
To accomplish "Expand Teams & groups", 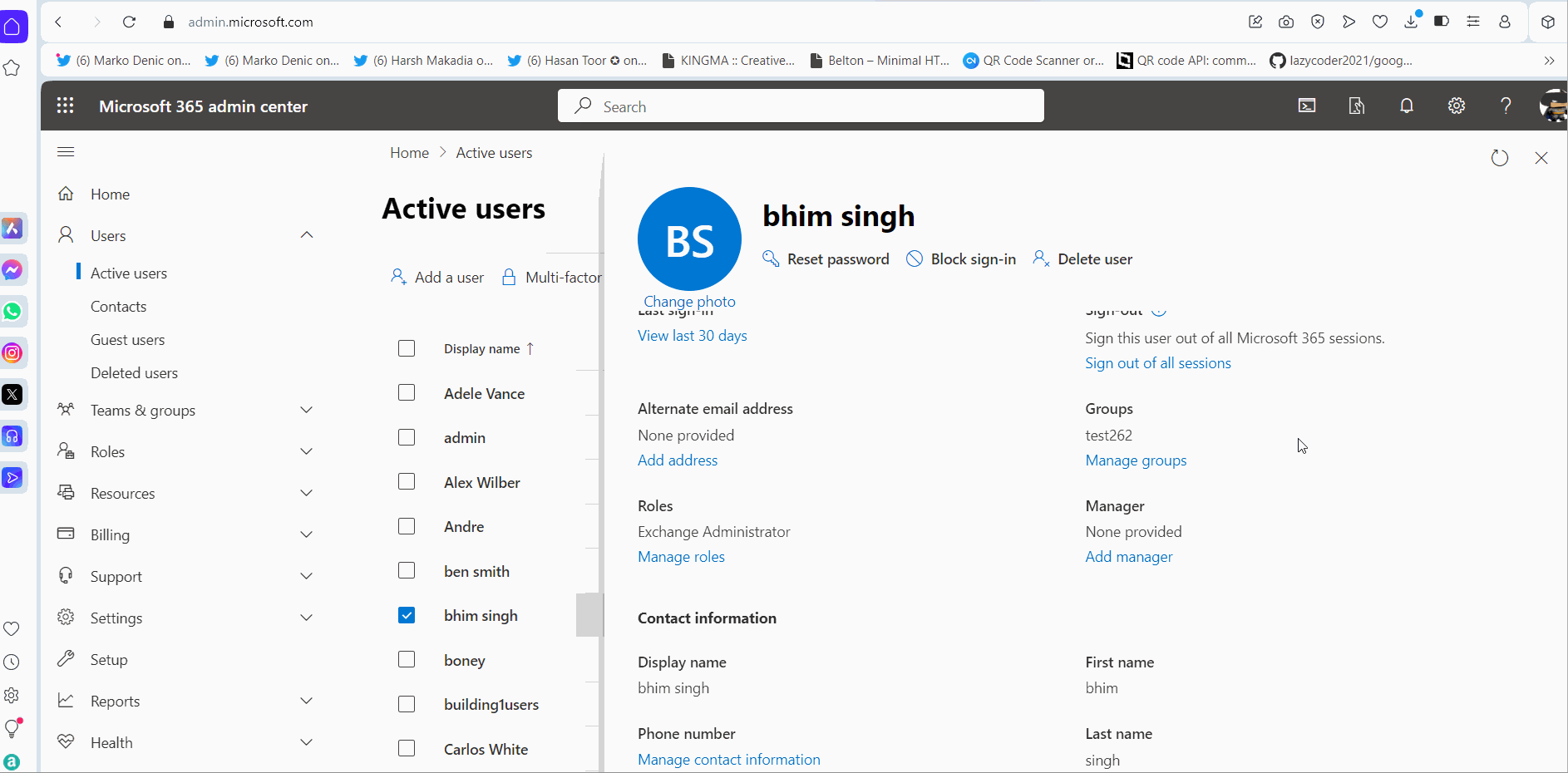I will click(x=307, y=409).
